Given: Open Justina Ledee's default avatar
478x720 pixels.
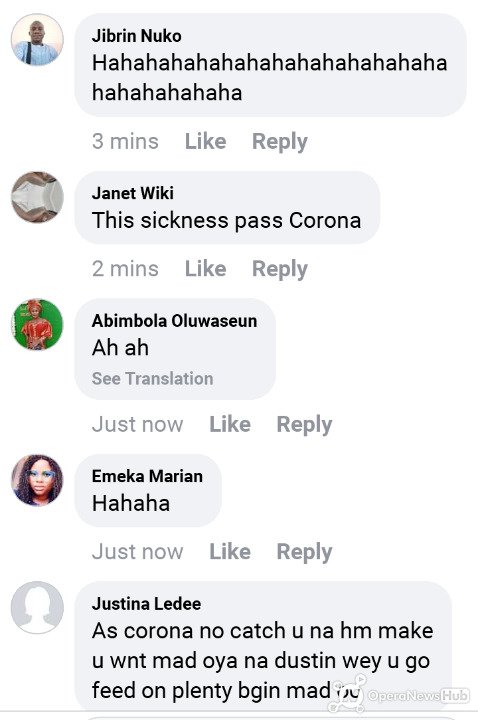Looking at the screenshot, I should coord(37,608).
